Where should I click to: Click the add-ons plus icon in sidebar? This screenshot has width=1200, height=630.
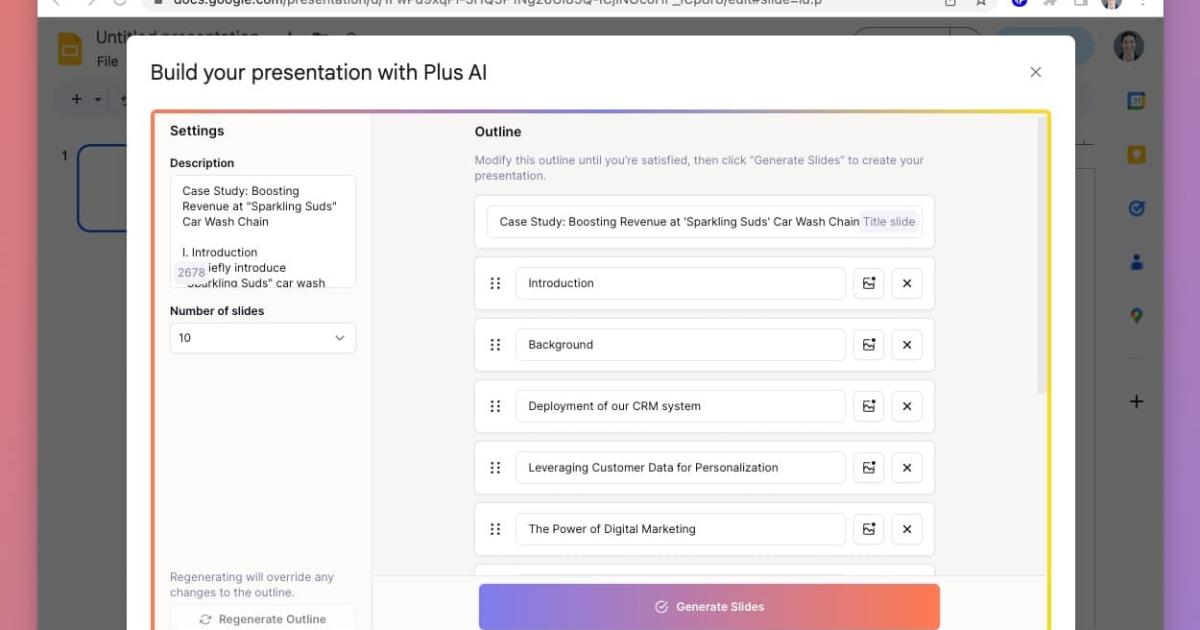pos(1136,402)
